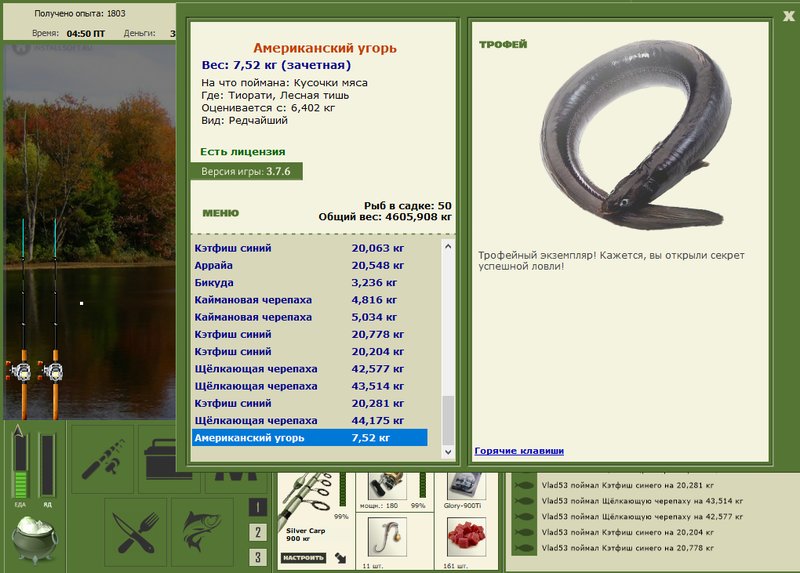Switch to rod slot 2
The width and height of the screenshot is (800, 573).
(x=258, y=532)
